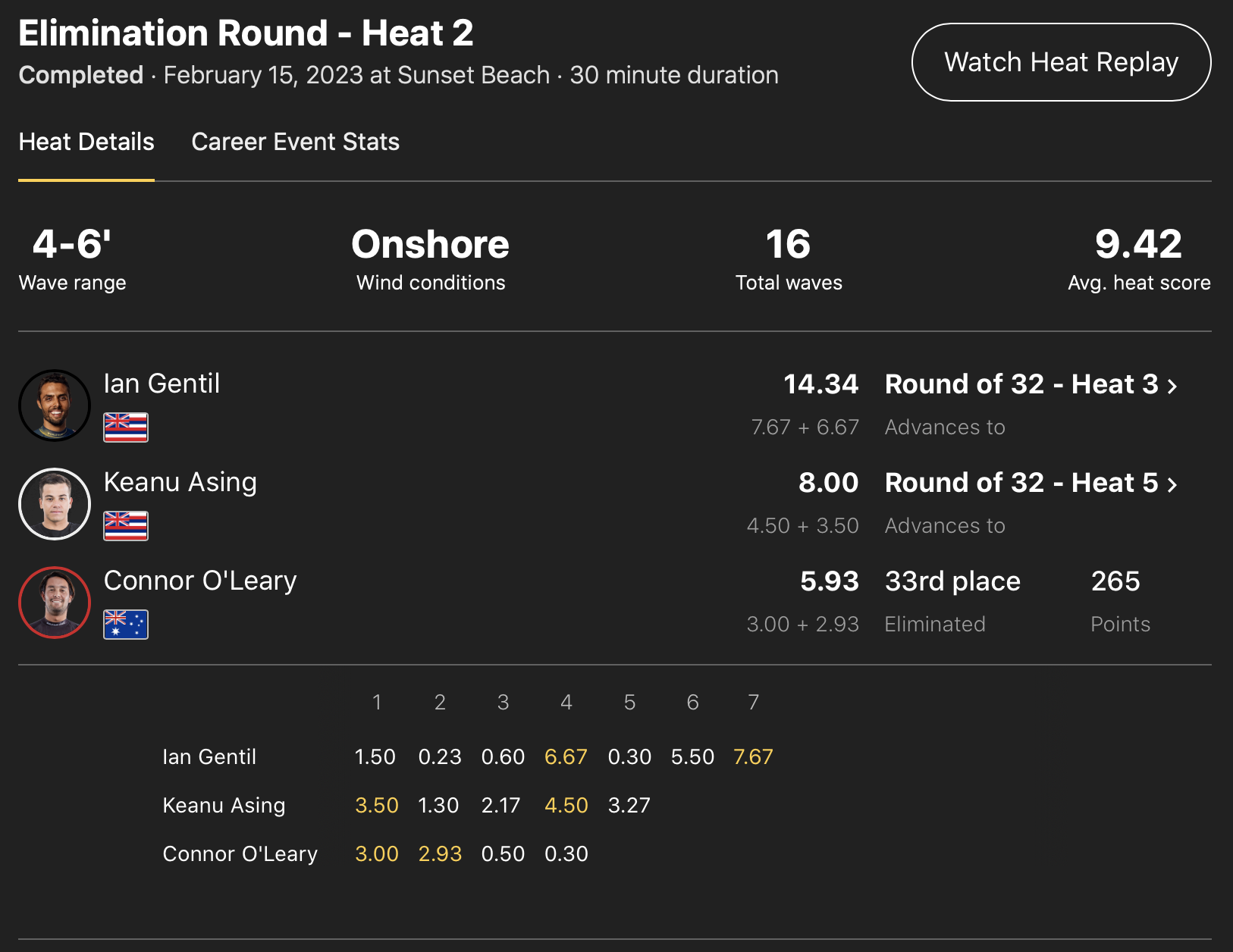Click the Hawaii flag under Keanu Asing
This screenshot has width=1233, height=952.
pyautogui.click(x=126, y=526)
